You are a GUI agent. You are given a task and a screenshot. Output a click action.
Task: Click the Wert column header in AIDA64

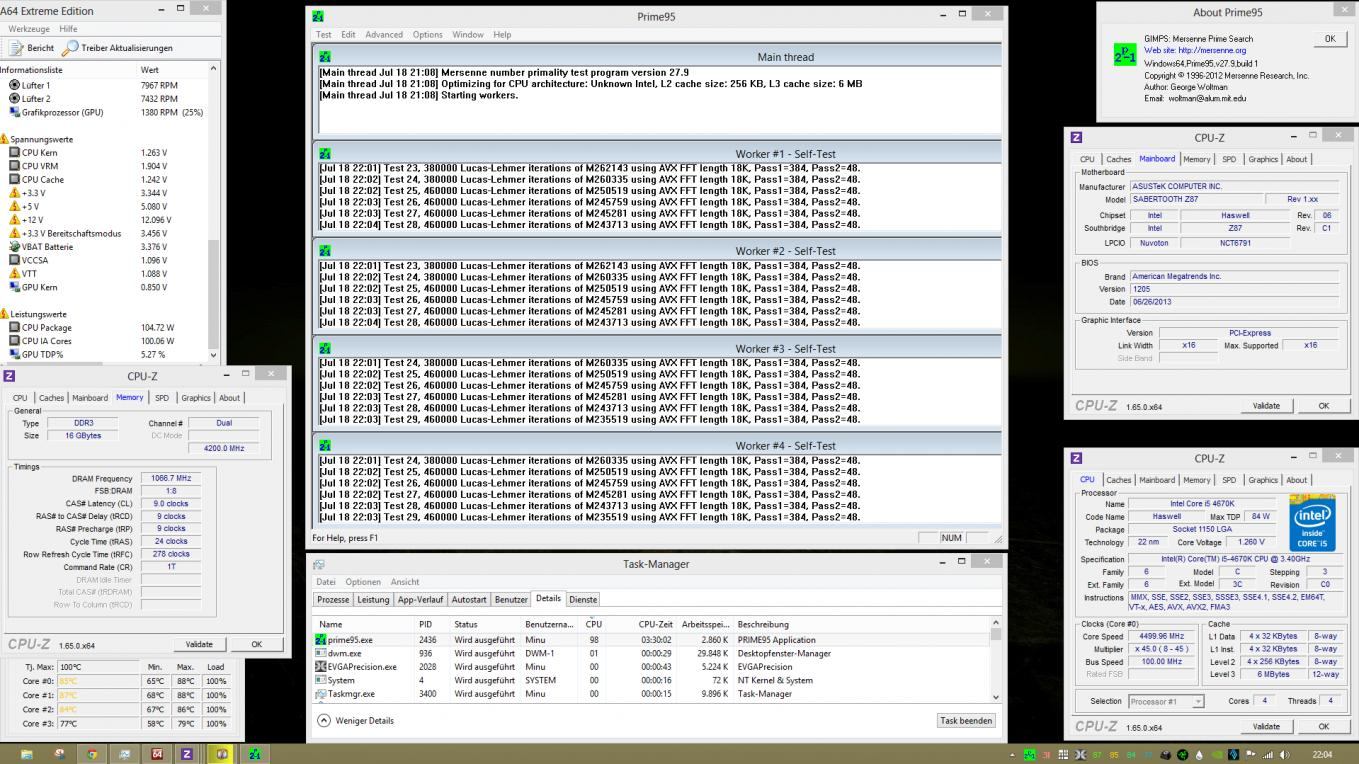(172, 70)
